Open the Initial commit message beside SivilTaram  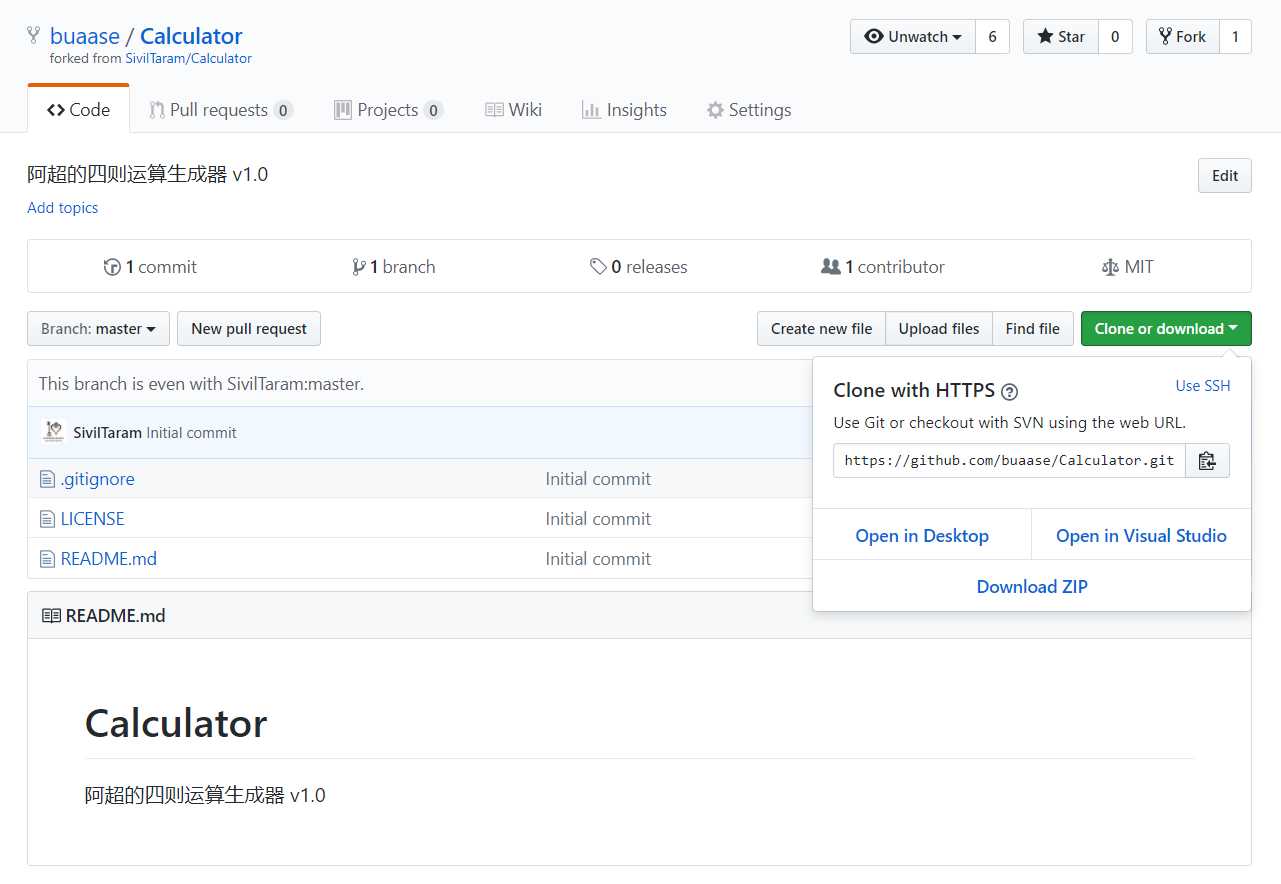point(192,433)
